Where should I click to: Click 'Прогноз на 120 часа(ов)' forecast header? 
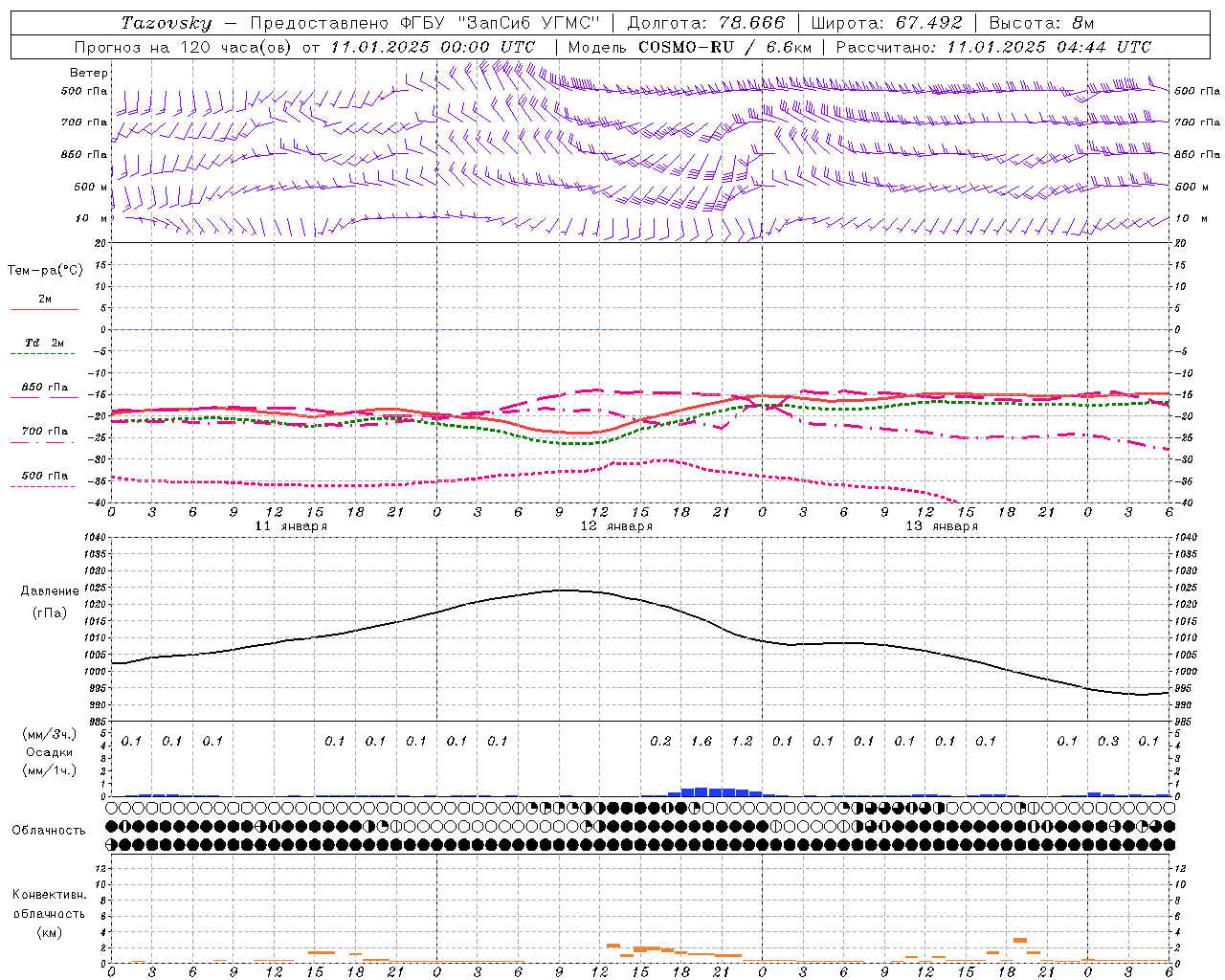[184, 47]
